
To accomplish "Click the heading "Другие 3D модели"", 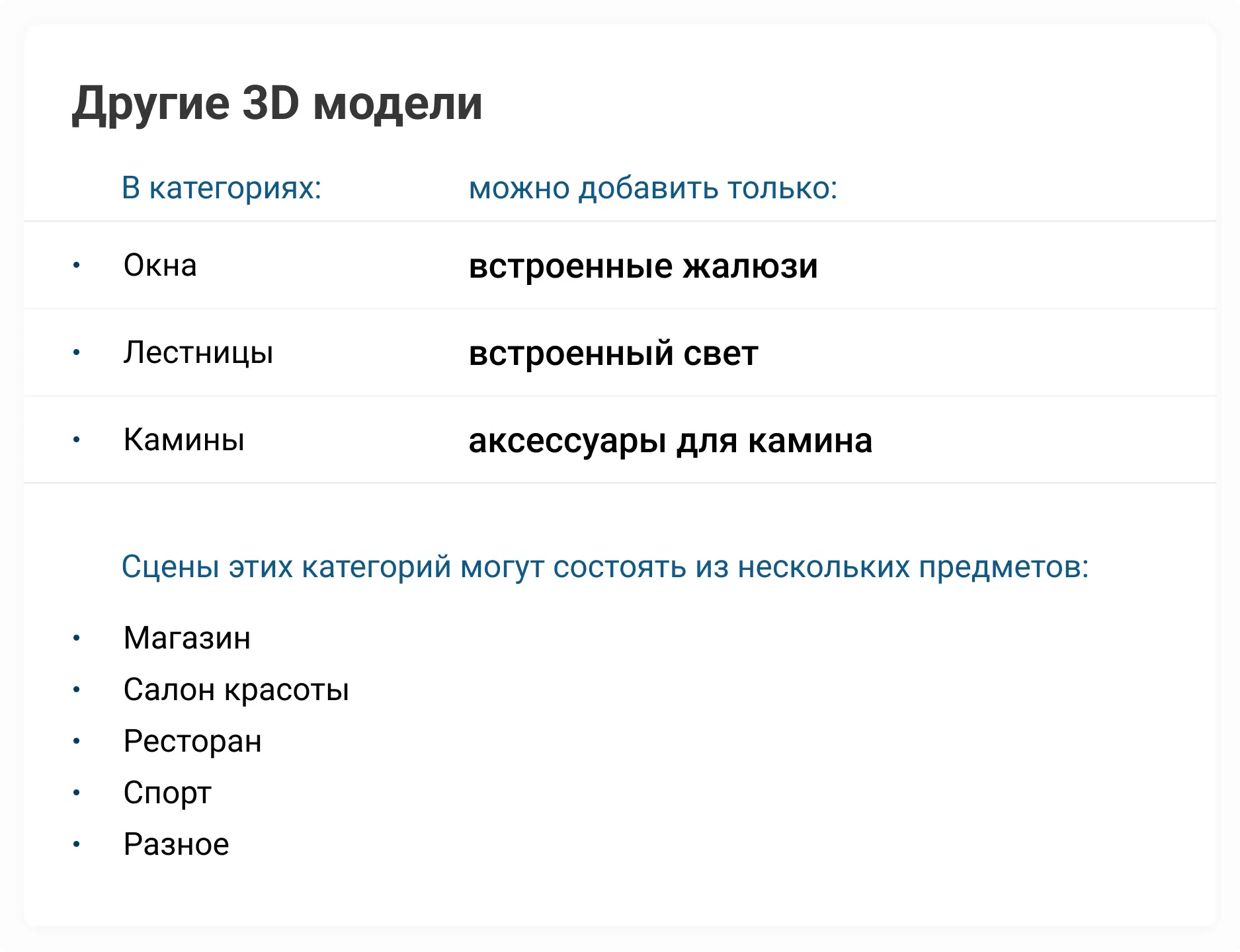I will 277,104.
